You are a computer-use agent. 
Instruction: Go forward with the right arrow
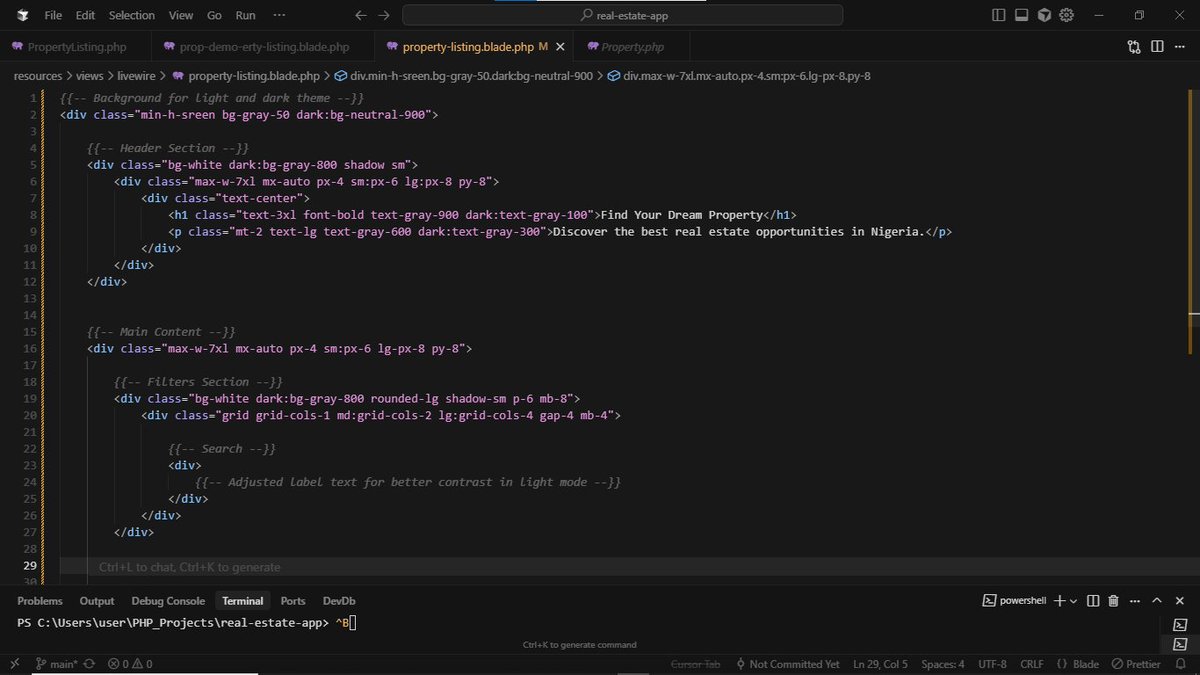(384, 15)
